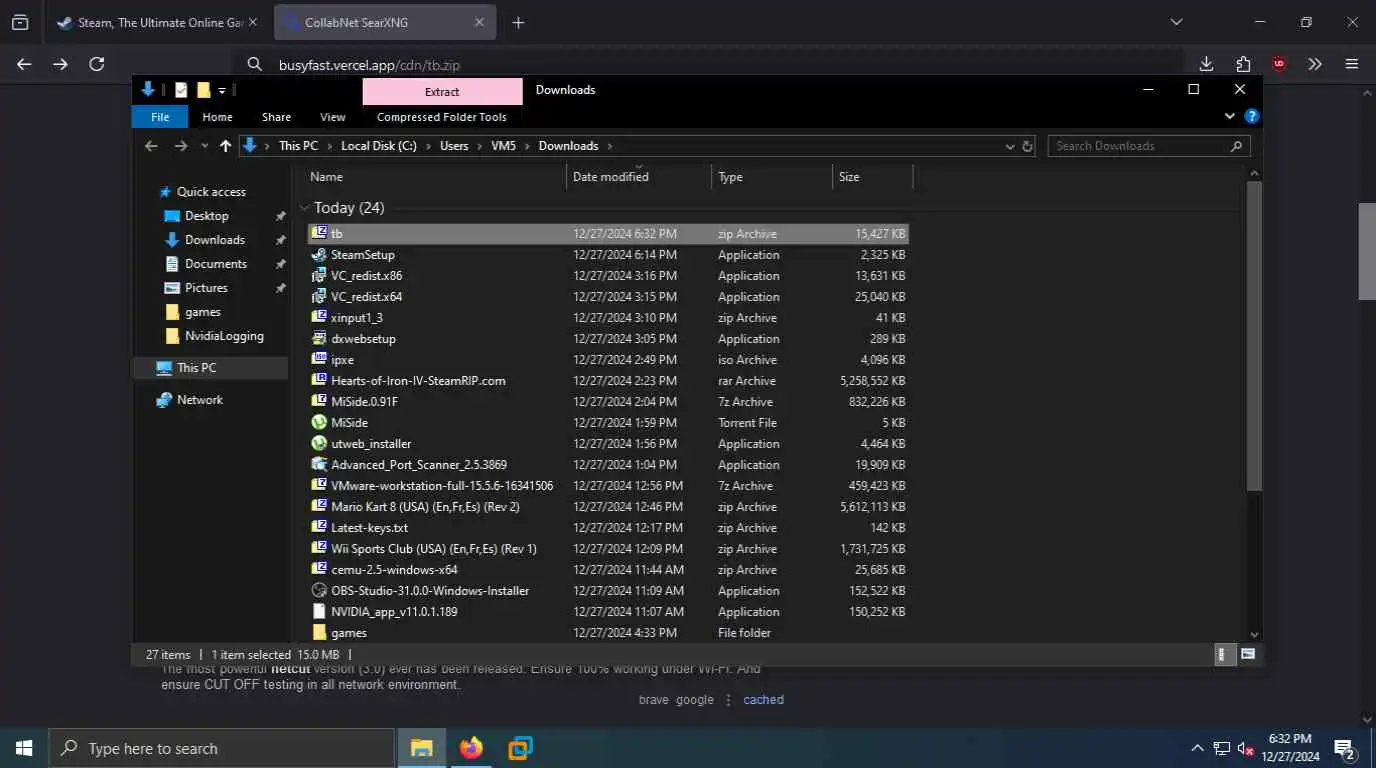Open browser extensions puzzle icon
Image resolution: width=1376 pixels, height=768 pixels.
pos(1243,64)
